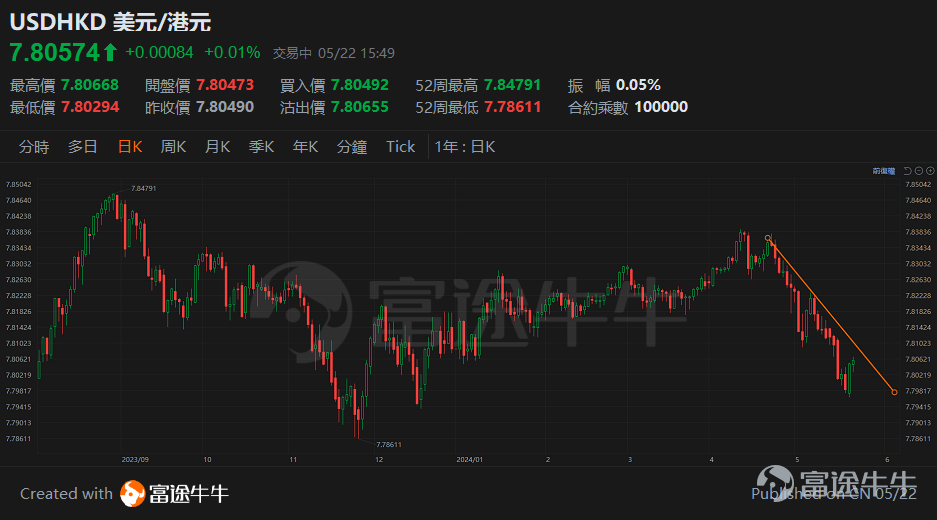Select the 日K chart tab
Screen dimensions: 937x520
[130, 146]
